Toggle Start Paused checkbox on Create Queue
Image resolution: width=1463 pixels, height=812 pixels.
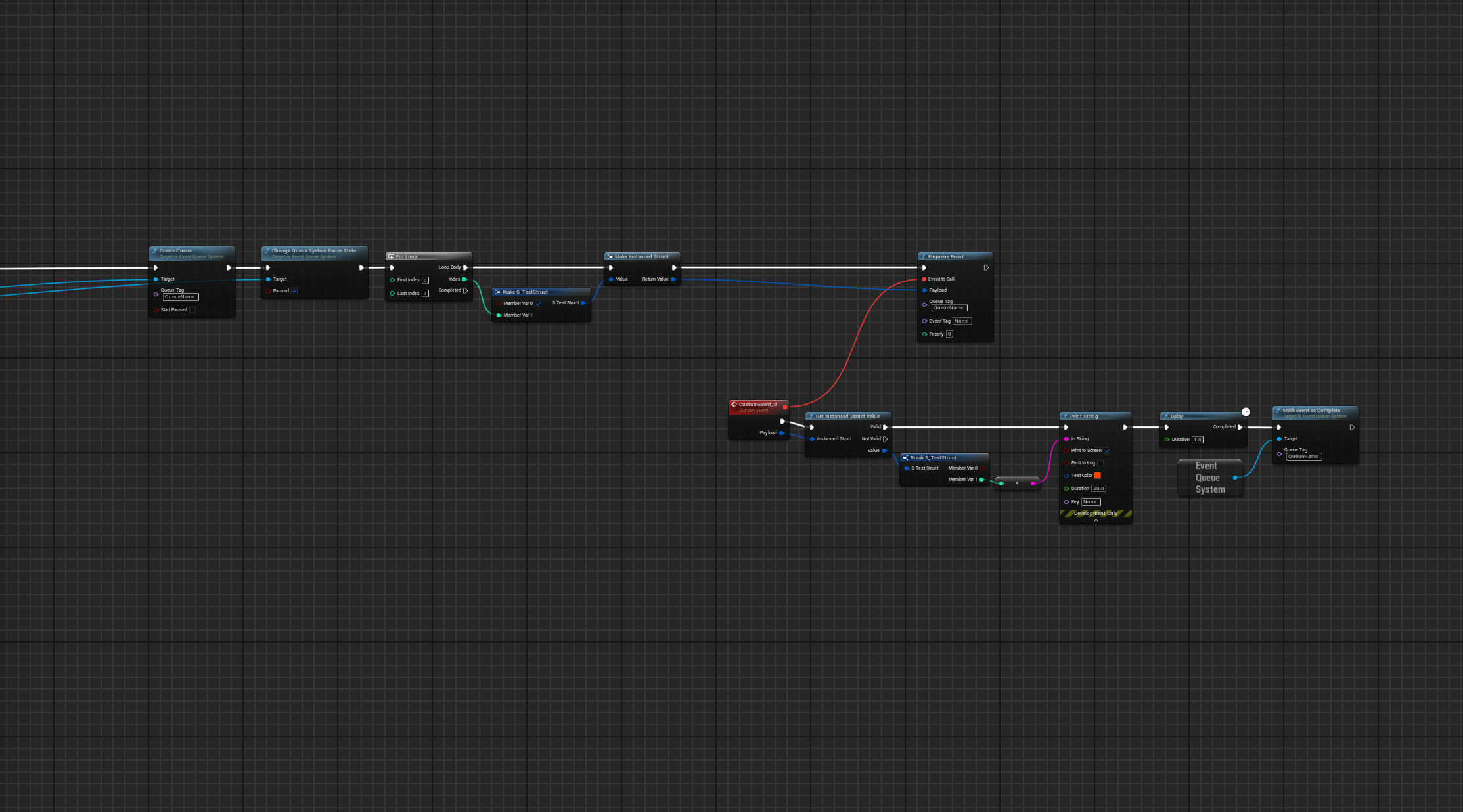[192, 310]
